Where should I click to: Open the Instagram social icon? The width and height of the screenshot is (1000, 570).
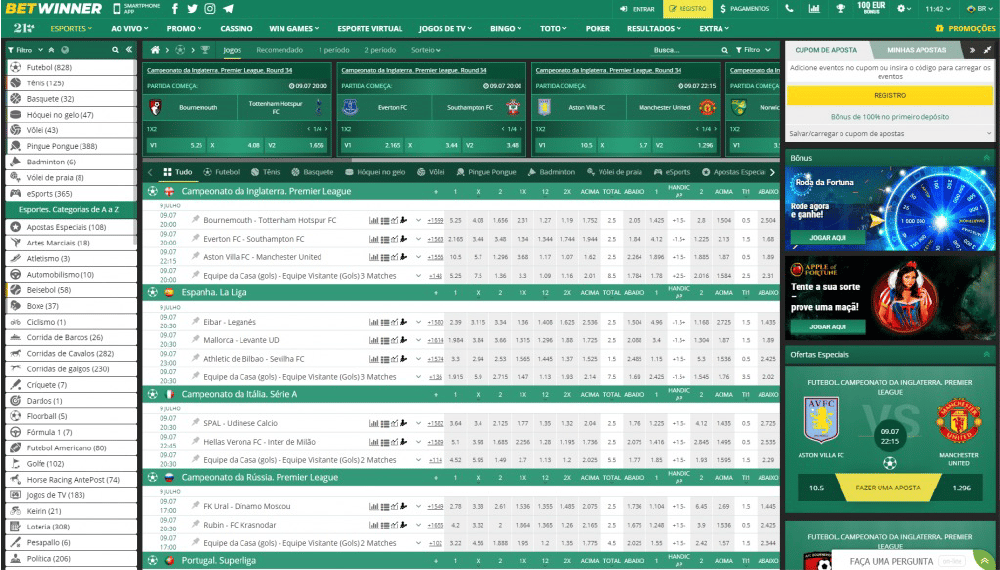pos(210,9)
